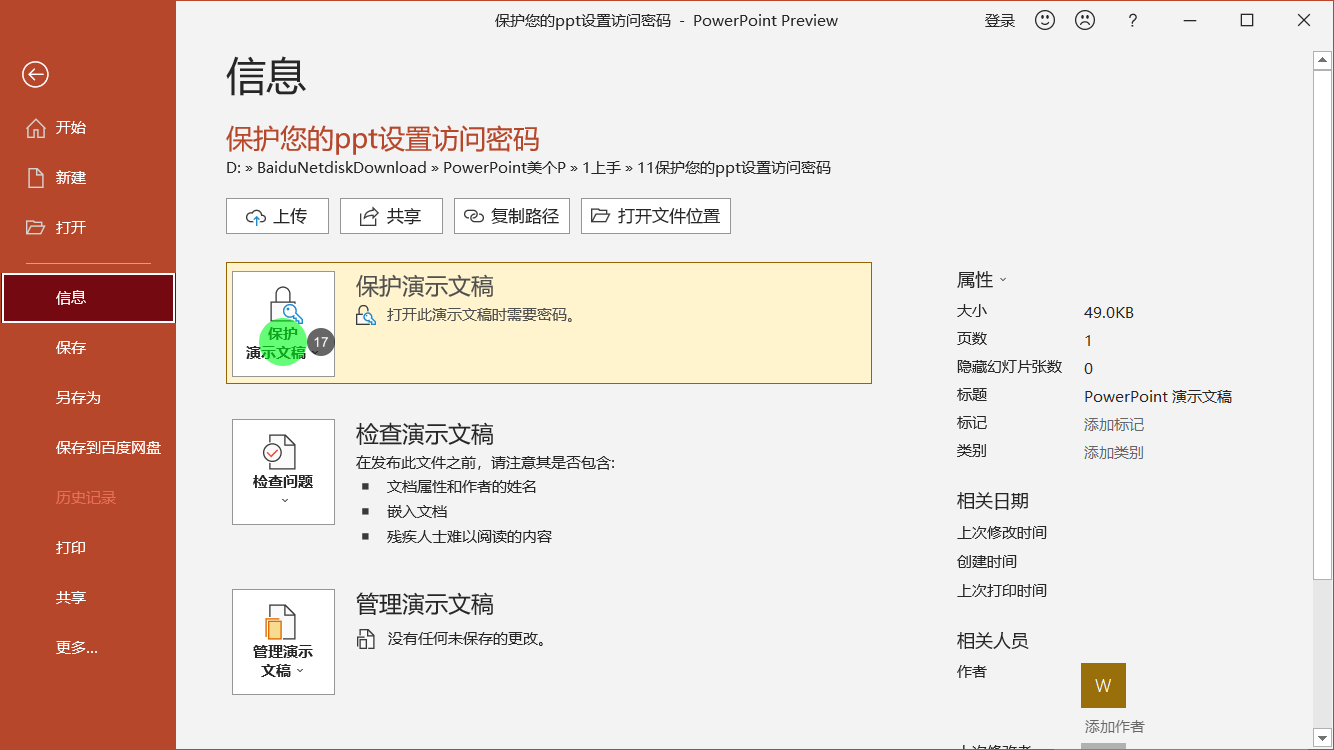Select 更多... in the sidebar
This screenshot has width=1334, height=750.
click(88, 648)
